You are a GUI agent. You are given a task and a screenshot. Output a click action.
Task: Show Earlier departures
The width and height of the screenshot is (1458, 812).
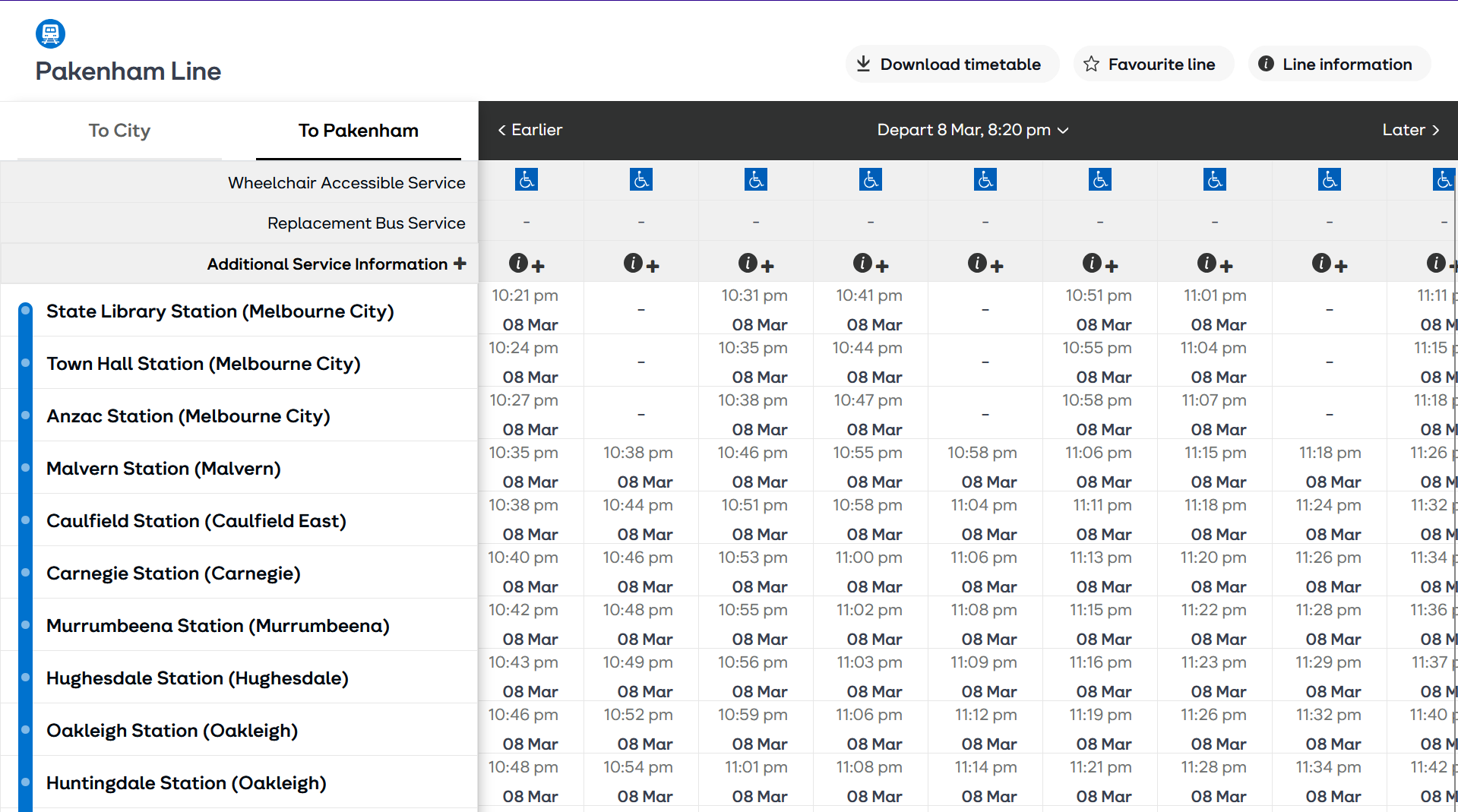pos(530,130)
